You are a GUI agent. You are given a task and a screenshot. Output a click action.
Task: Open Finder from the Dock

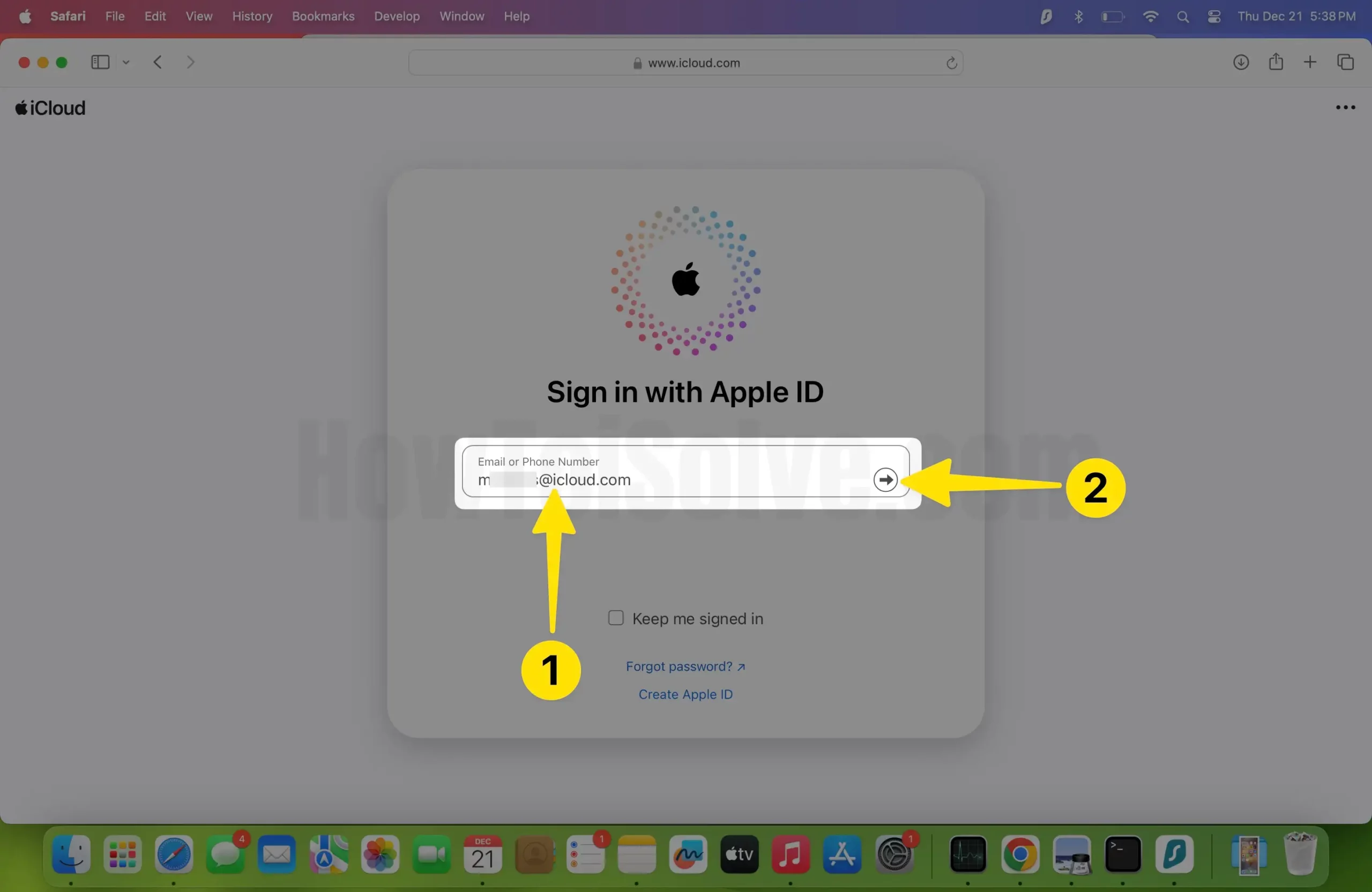(x=71, y=854)
